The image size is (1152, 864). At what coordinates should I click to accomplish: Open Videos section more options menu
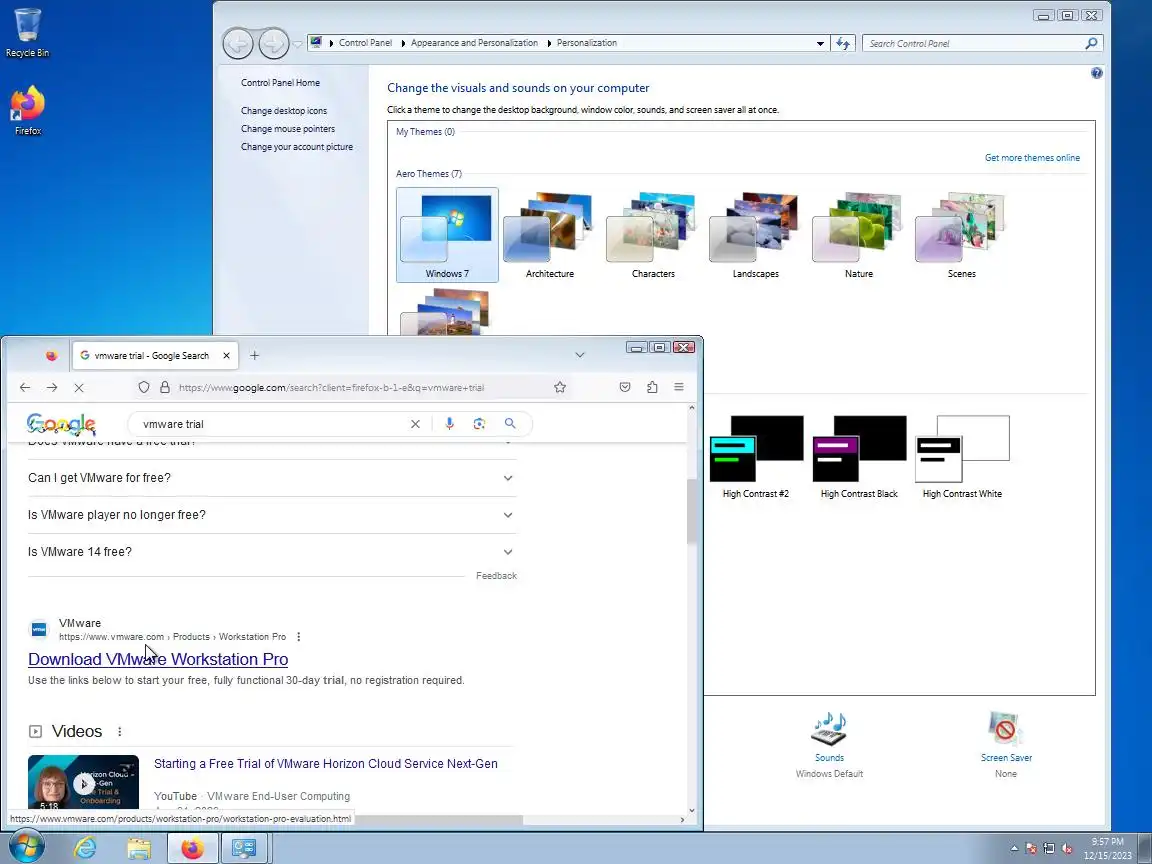click(120, 732)
